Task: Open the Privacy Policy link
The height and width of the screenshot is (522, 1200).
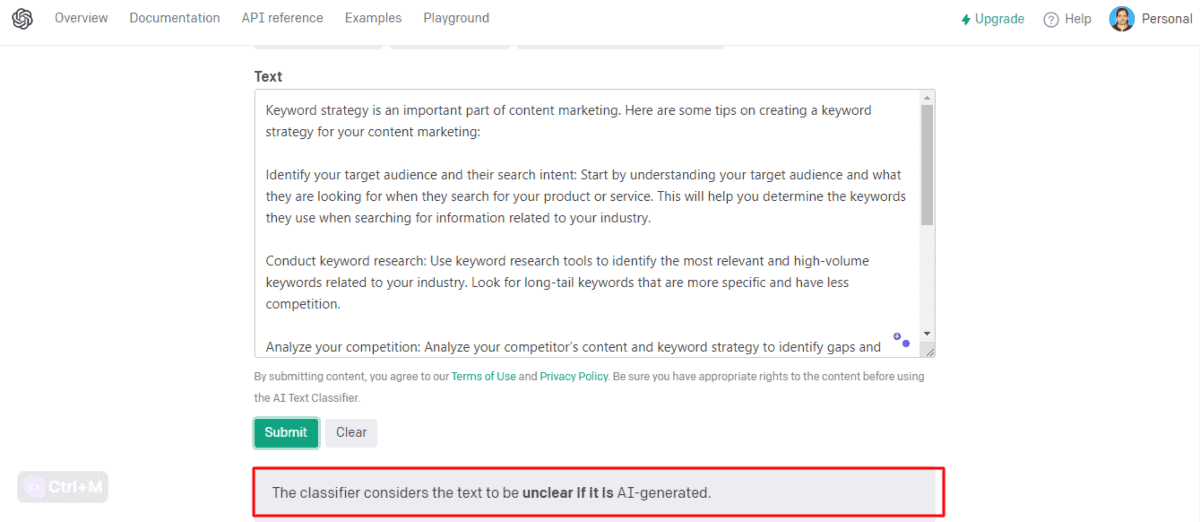Action: tap(574, 377)
